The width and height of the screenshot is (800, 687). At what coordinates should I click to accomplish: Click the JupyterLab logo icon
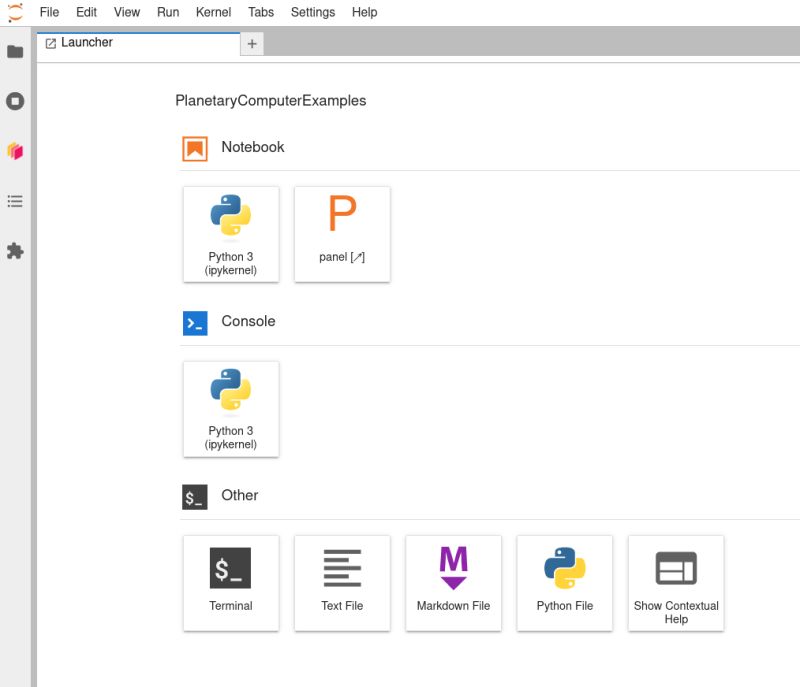15,12
